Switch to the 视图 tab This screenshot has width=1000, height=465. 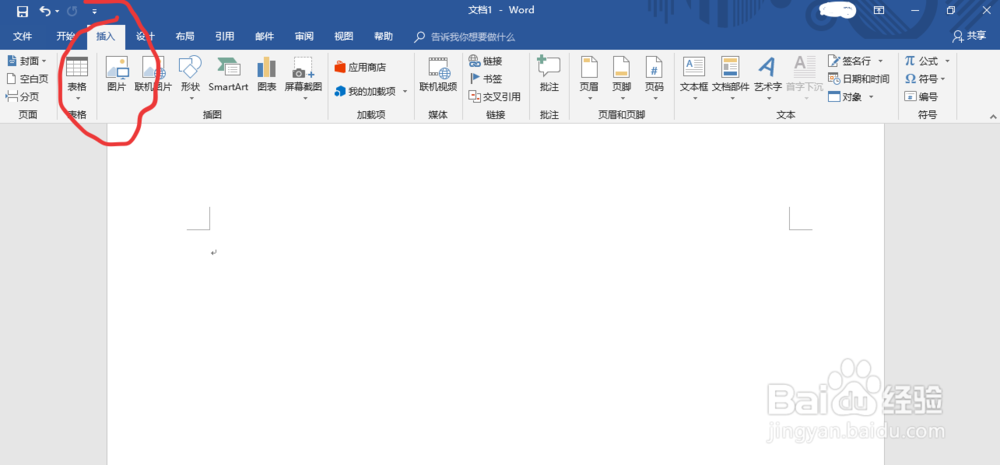344,36
